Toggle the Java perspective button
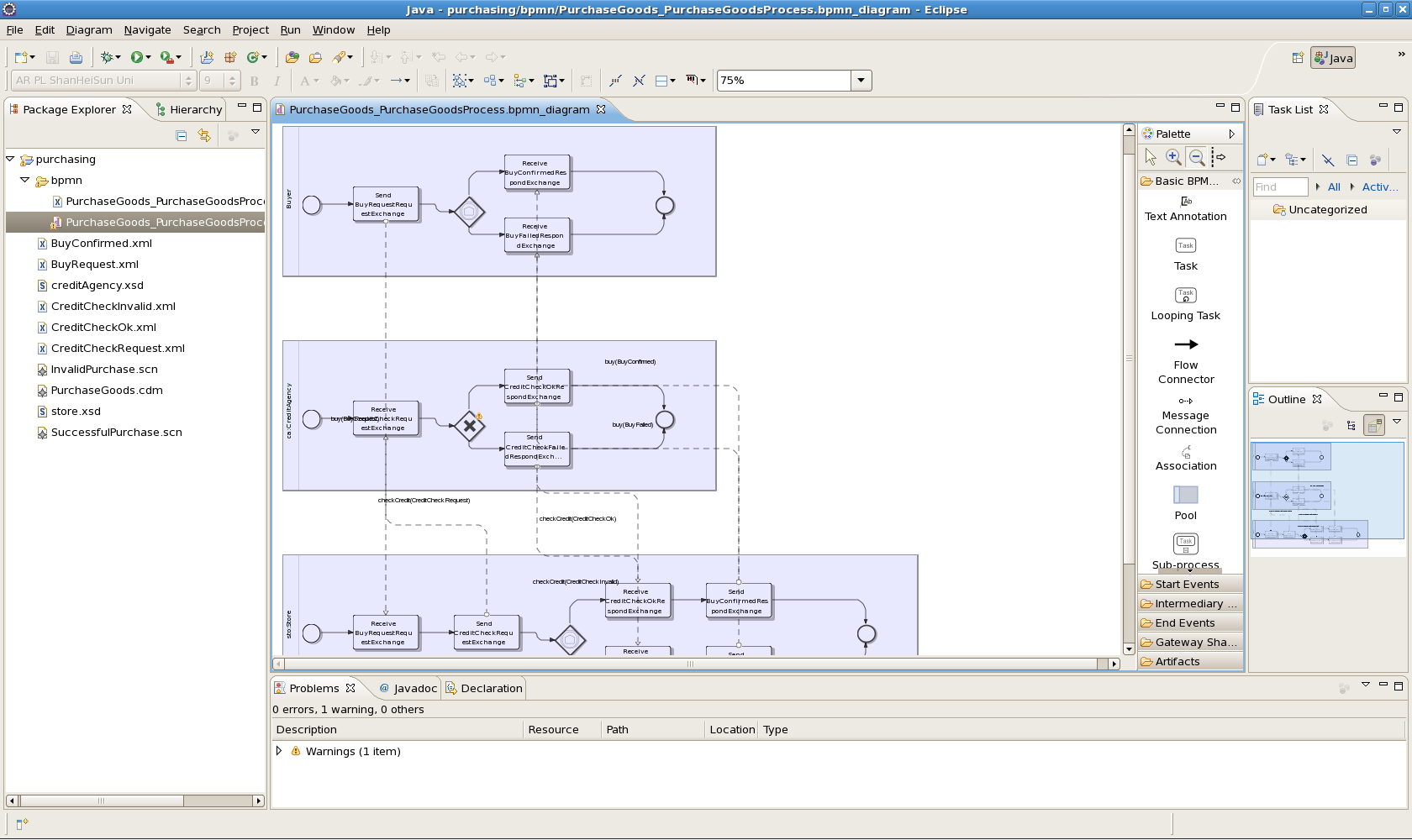Viewport: 1412px width, 840px height. point(1333,58)
